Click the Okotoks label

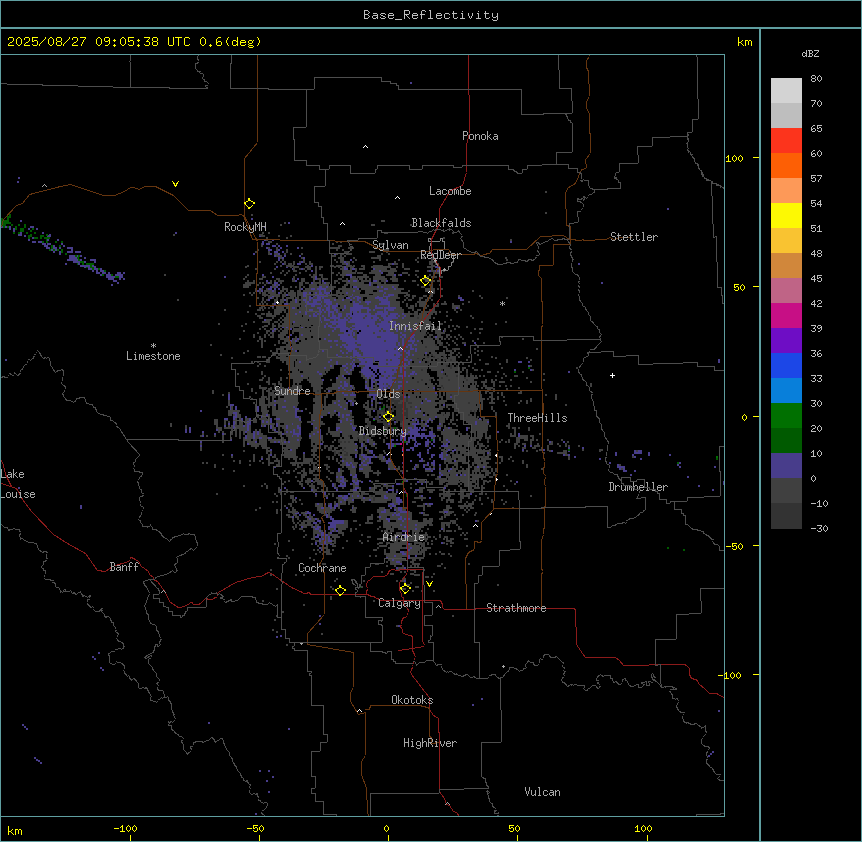coord(412,700)
